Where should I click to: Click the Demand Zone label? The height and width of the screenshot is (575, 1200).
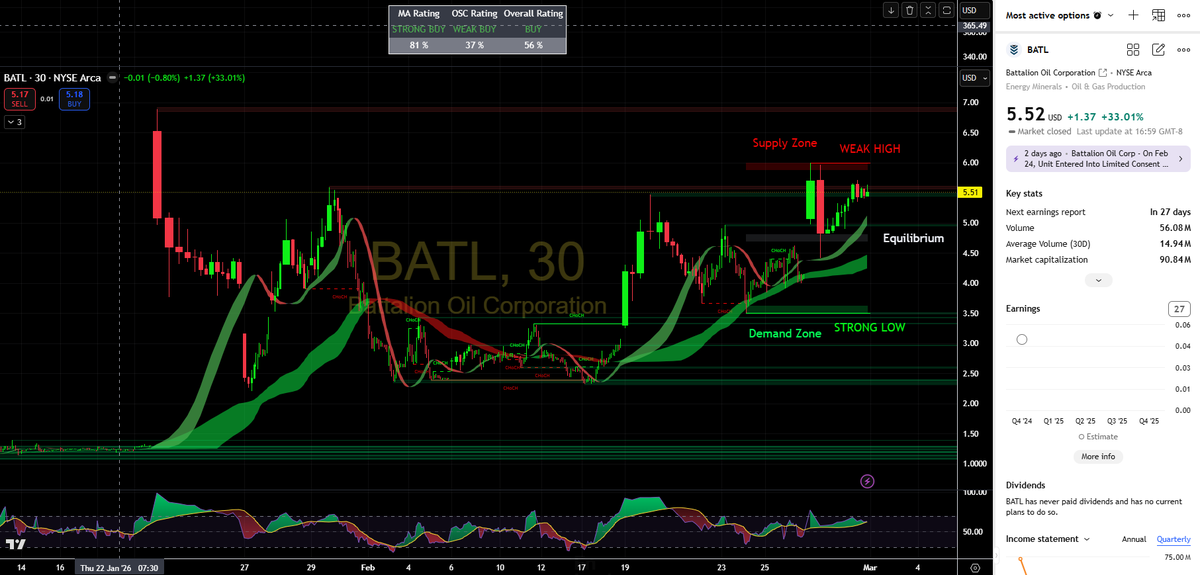(785, 333)
